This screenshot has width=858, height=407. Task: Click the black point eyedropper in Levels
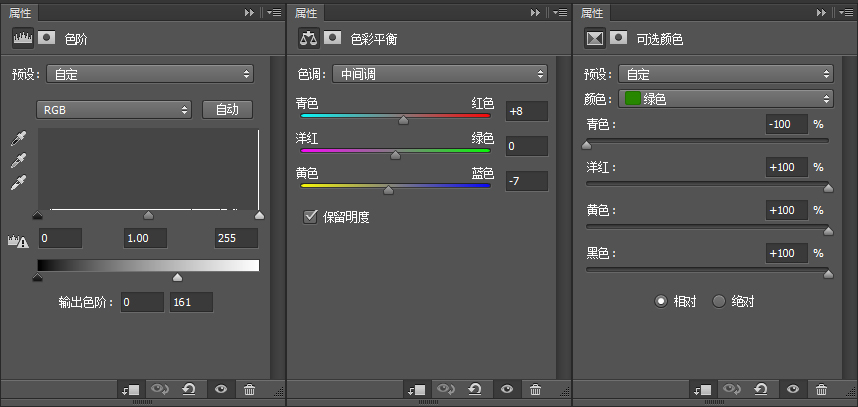point(18,140)
